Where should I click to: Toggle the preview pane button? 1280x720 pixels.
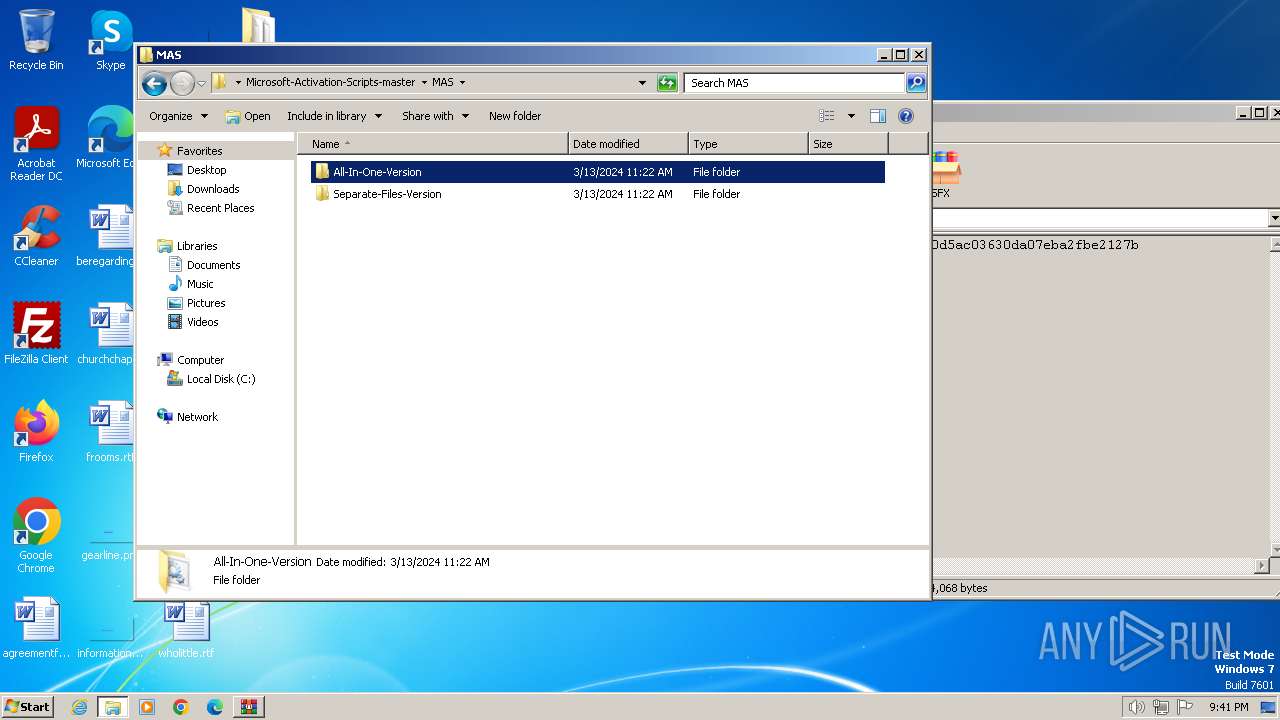click(x=878, y=116)
